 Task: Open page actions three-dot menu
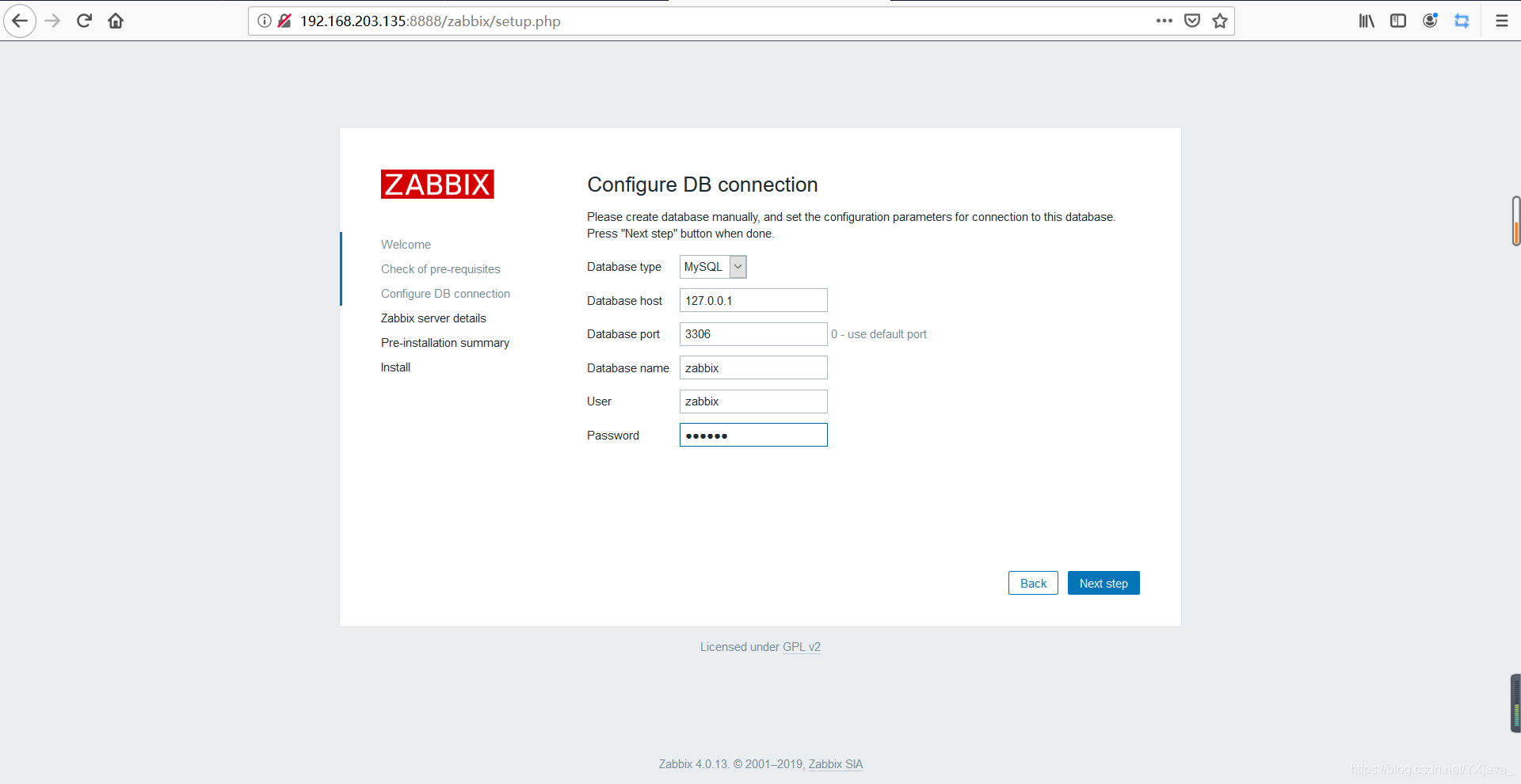pyautogui.click(x=1164, y=21)
